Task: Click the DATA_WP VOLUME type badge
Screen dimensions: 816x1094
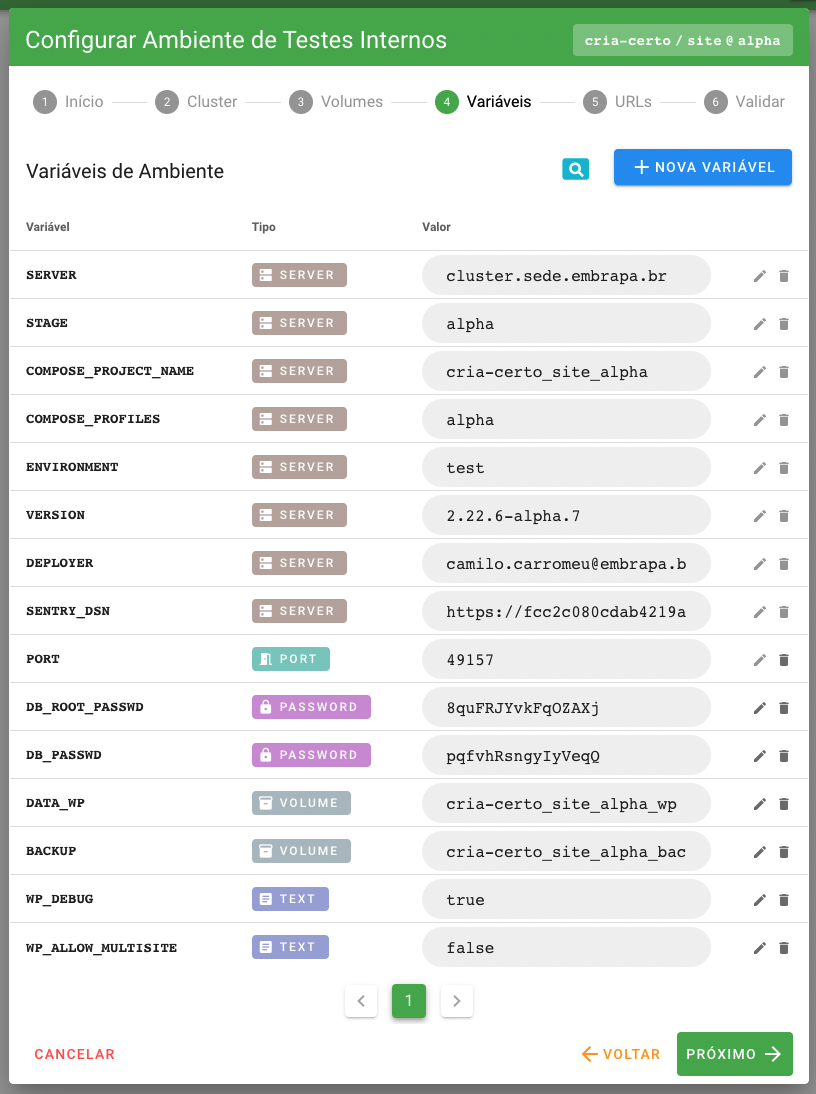Action: pyautogui.click(x=301, y=803)
